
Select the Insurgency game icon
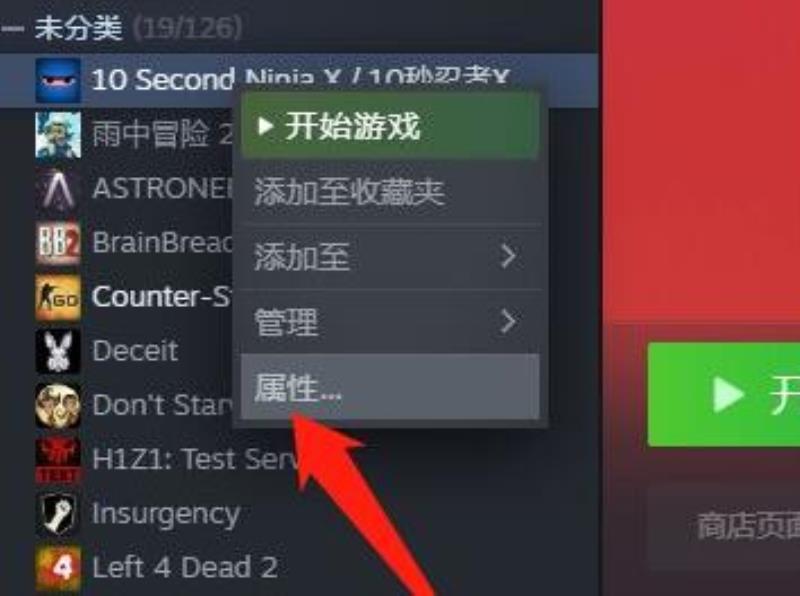coord(58,514)
